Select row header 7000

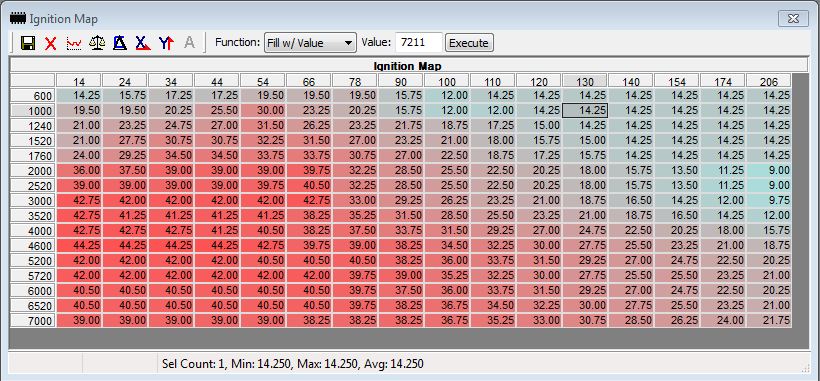pos(33,321)
